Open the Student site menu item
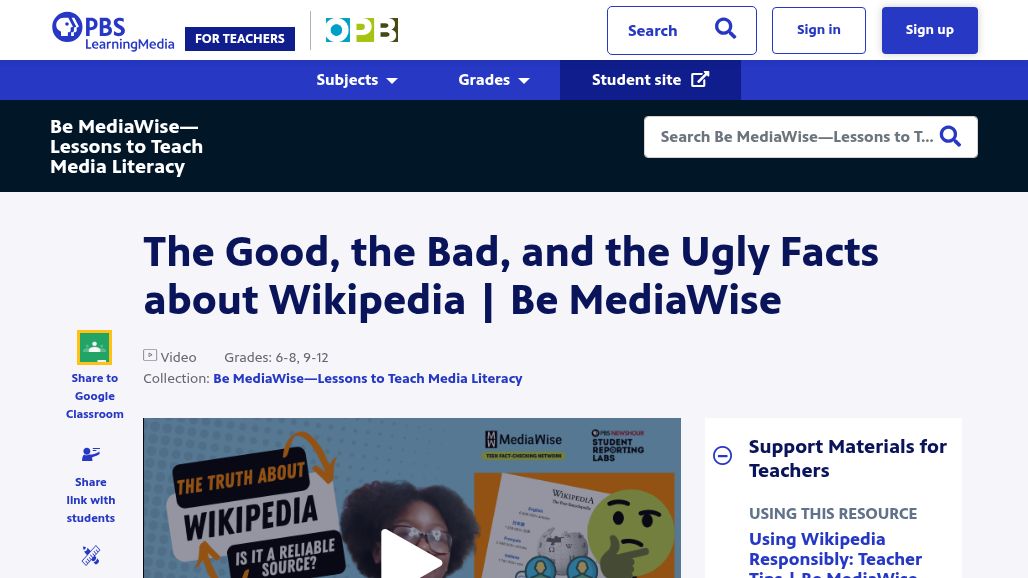Screen dimensions: 1028x578 click(636, 79)
